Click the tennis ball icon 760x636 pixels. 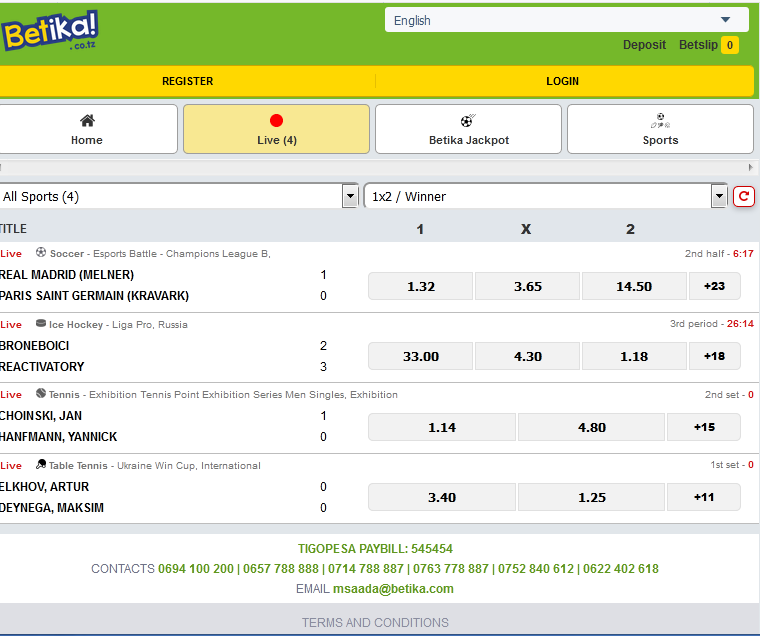(41, 393)
